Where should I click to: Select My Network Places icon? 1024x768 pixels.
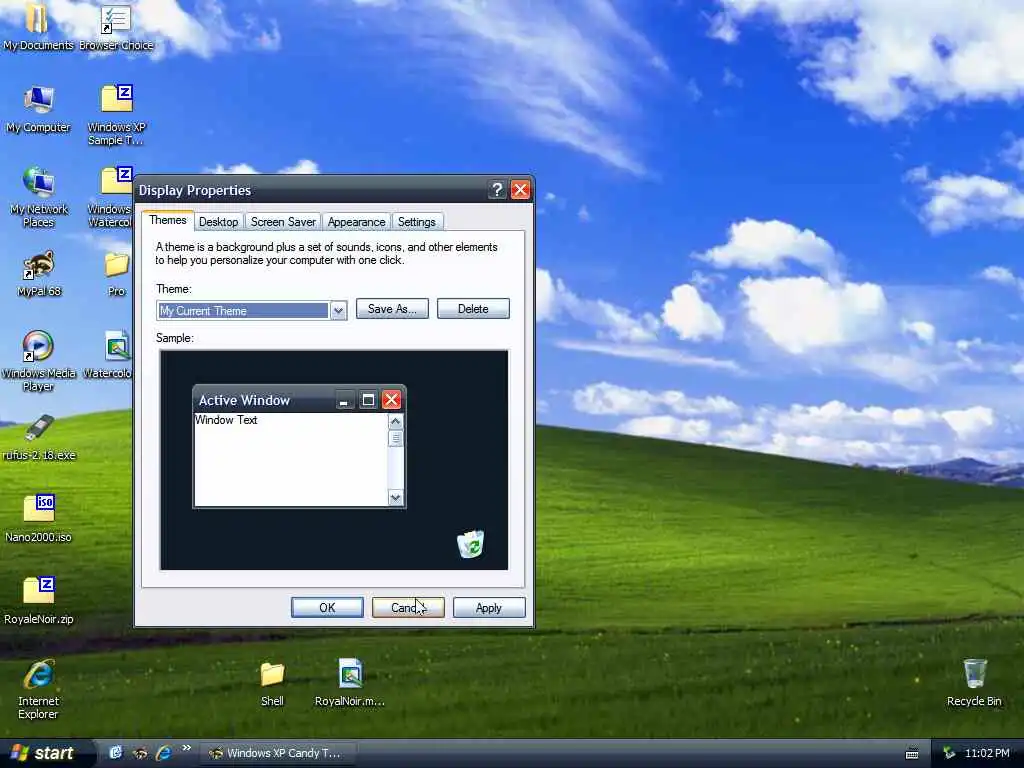pos(39,197)
